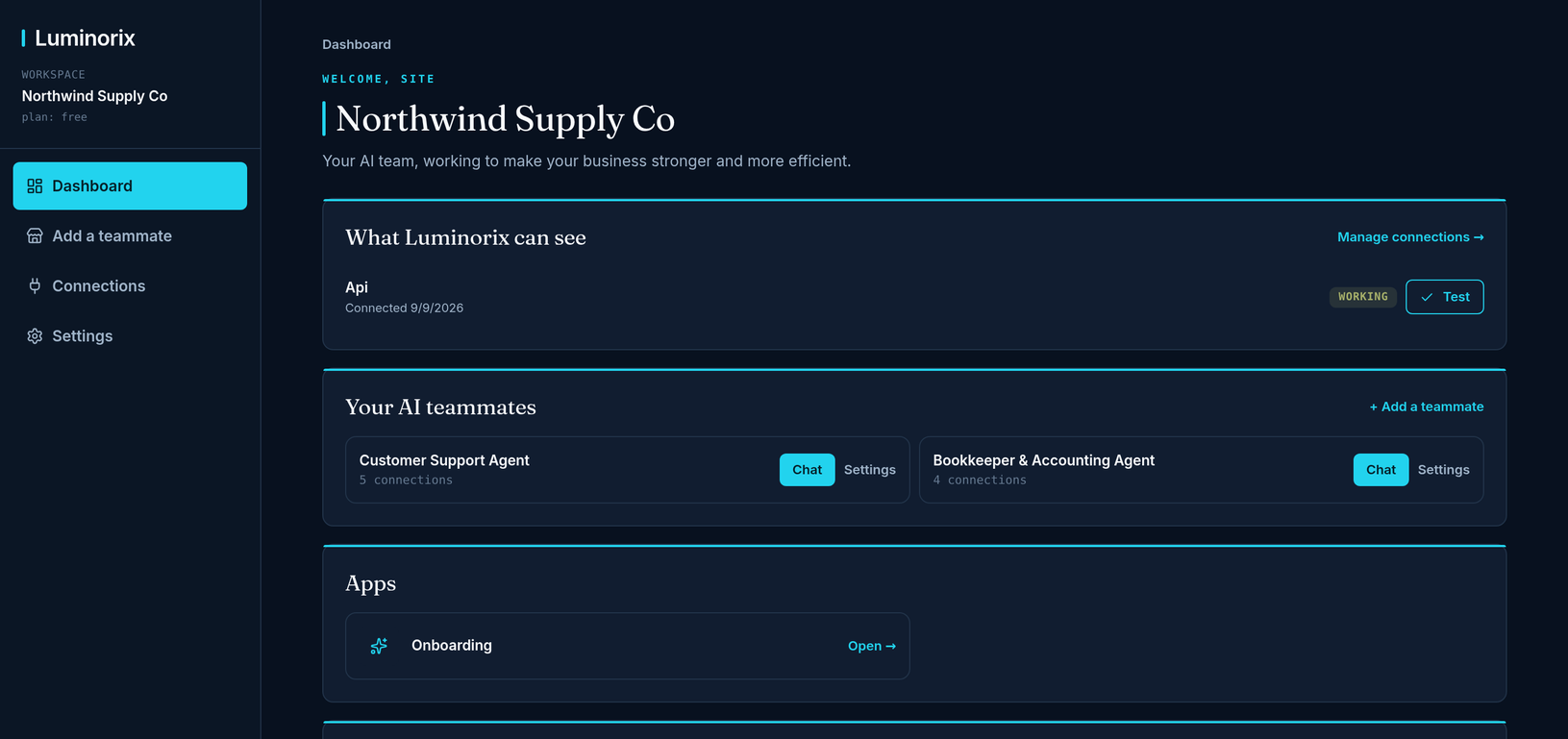The height and width of the screenshot is (739, 1568).
Task: Click the Northwind Supply Co page heading
Action: [x=505, y=119]
